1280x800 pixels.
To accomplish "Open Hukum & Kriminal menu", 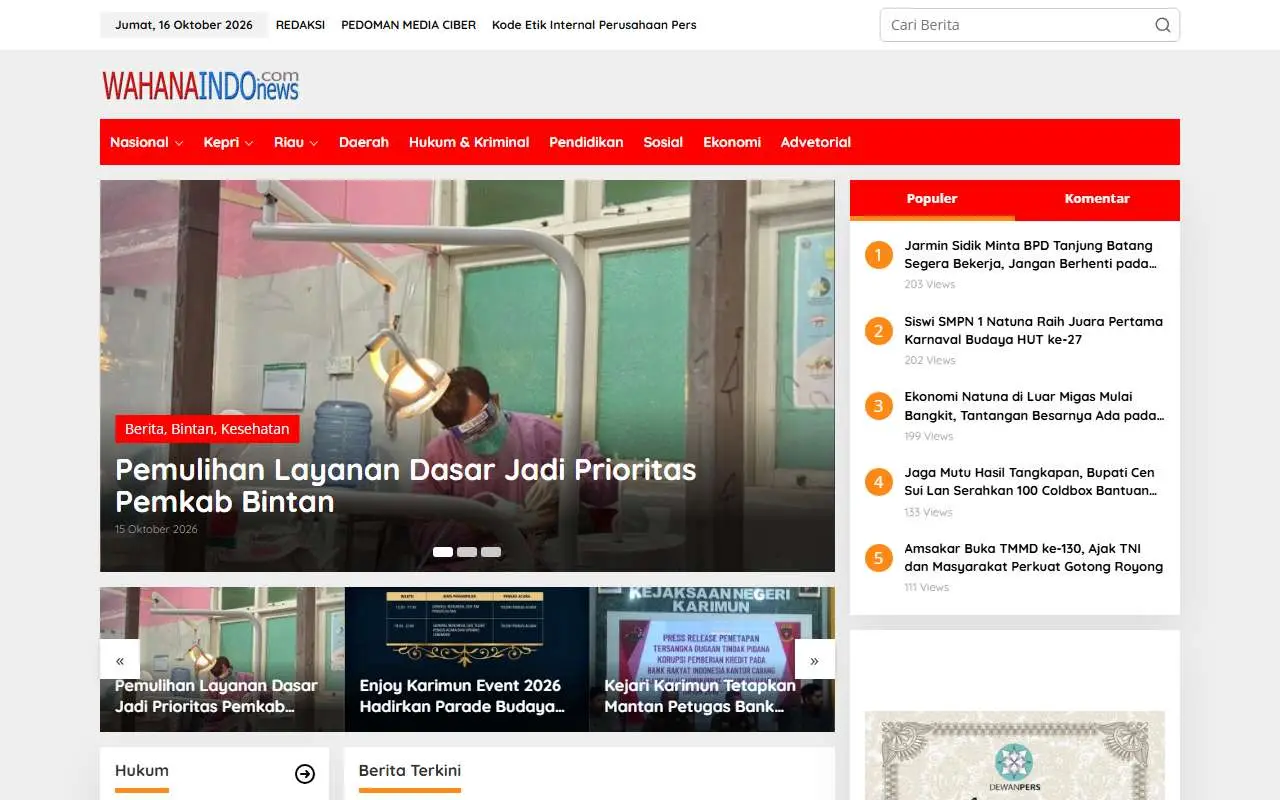I will (469, 142).
